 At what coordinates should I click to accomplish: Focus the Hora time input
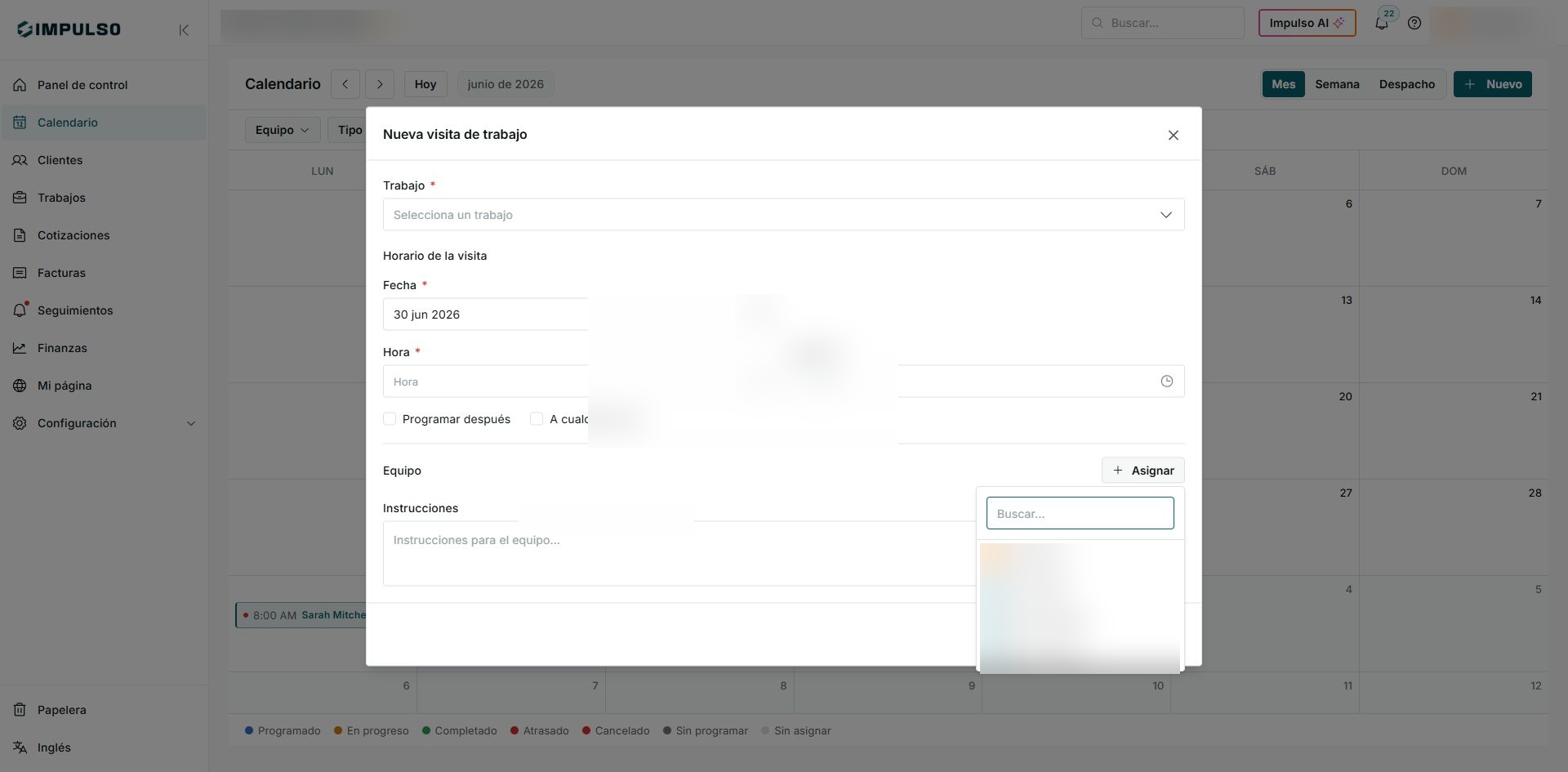tap(783, 382)
